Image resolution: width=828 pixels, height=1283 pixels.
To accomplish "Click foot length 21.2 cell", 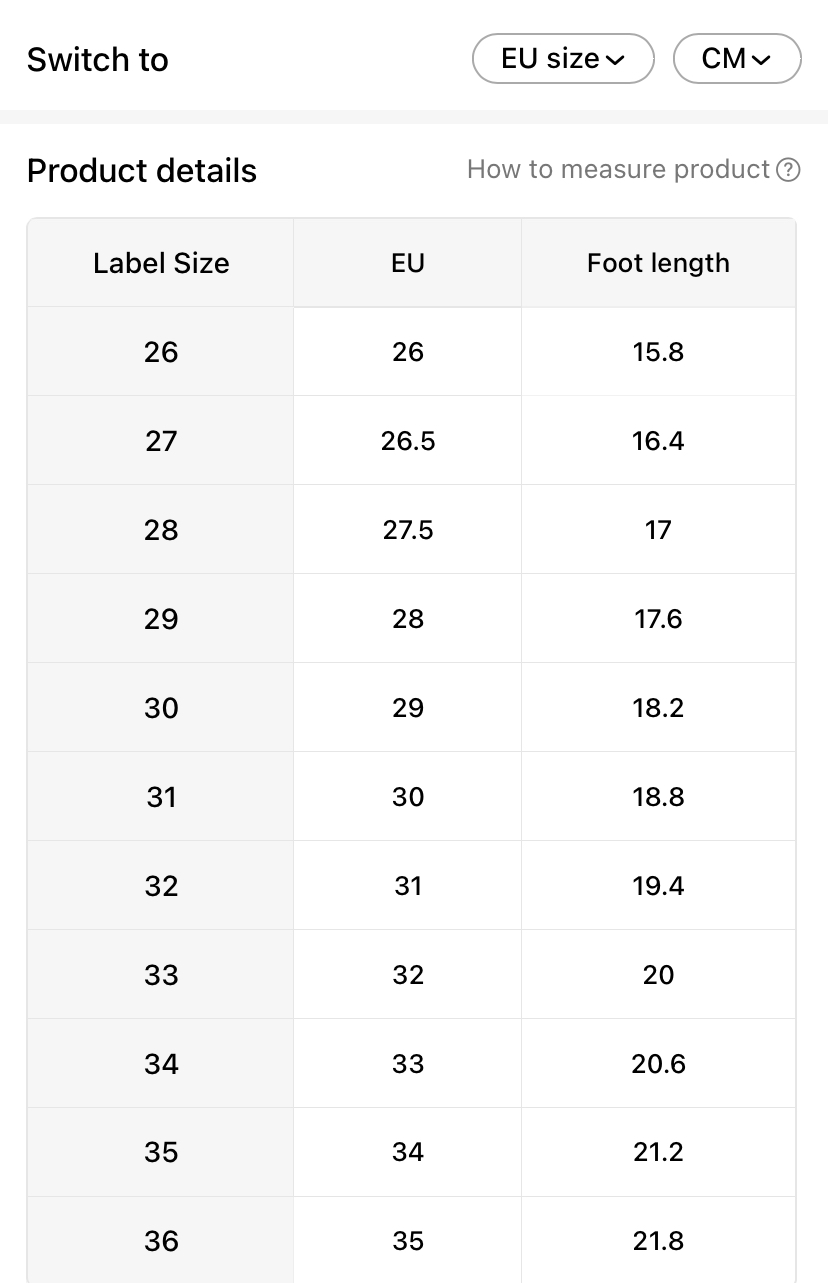I will pyautogui.click(x=658, y=1152).
